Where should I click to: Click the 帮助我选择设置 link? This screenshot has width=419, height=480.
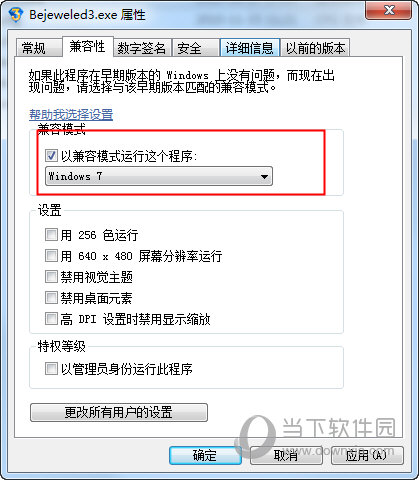tap(71, 115)
